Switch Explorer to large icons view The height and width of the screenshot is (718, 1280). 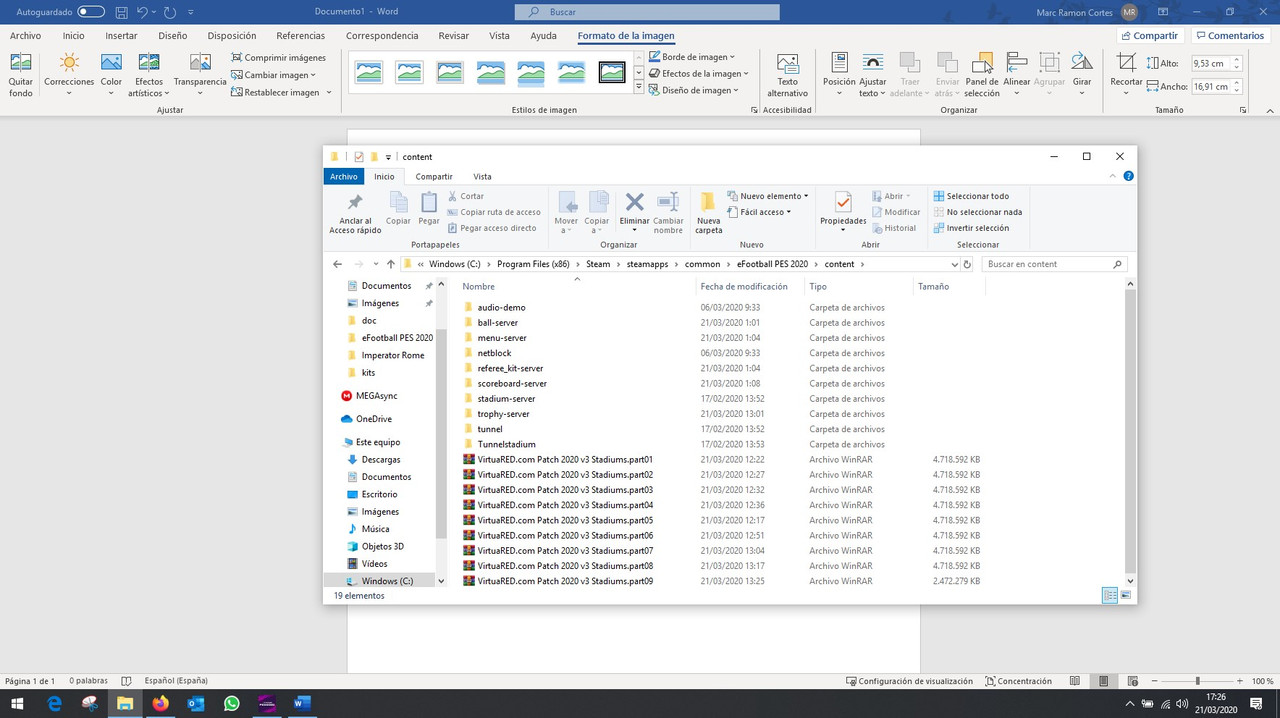click(1126, 595)
